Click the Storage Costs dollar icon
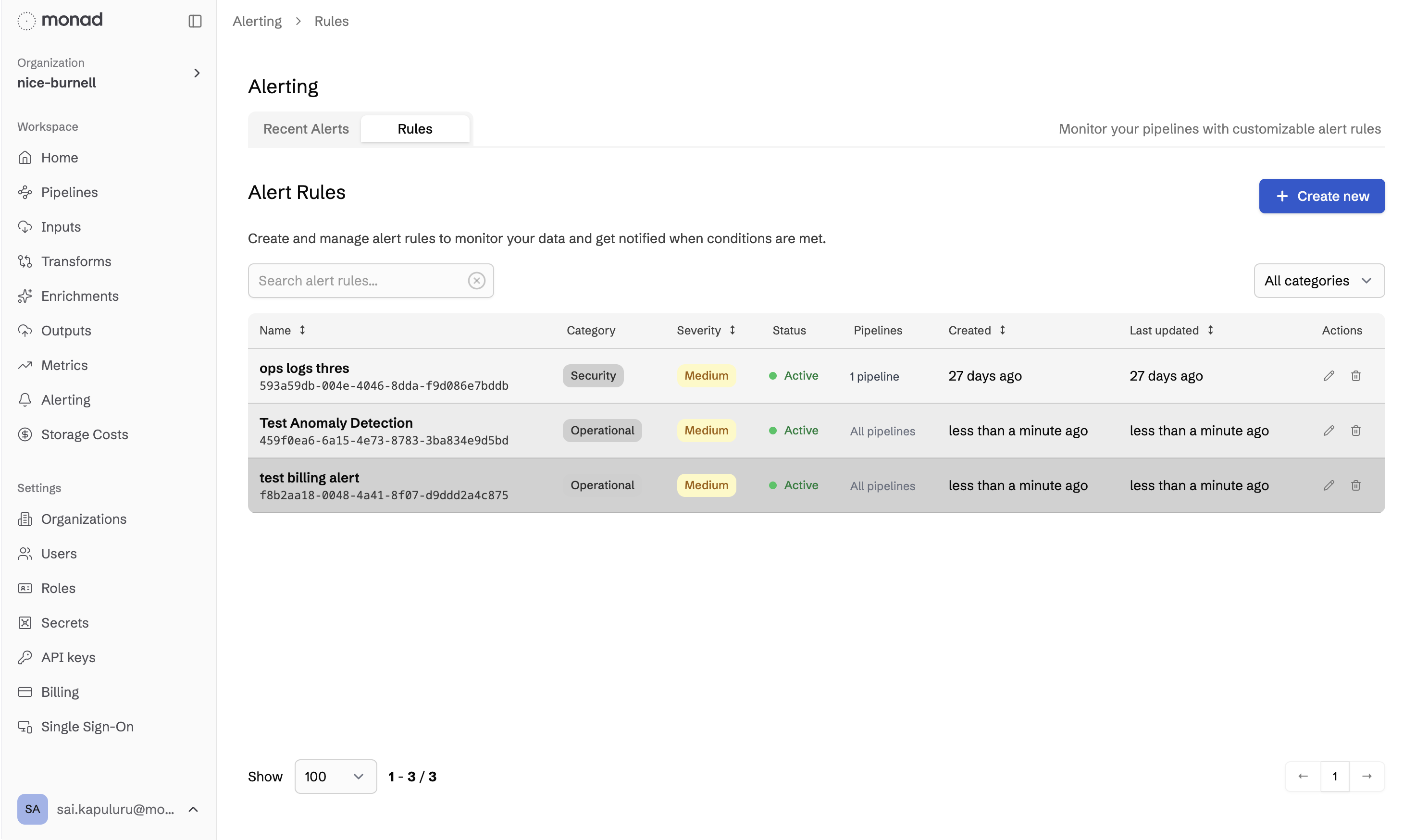1416x840 pixels. coord(25,434)
